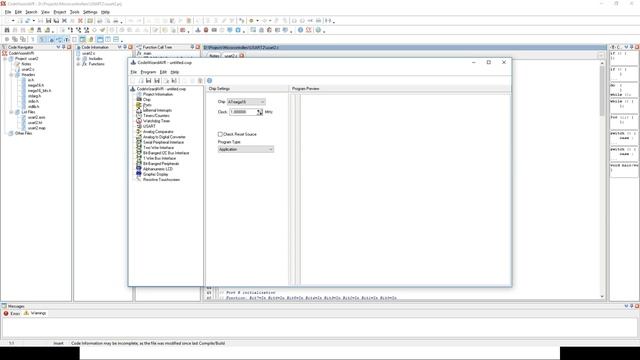The width and height of the screenshot is (640, 360).
Task: Select Project Information in the wizard tree
Action: point(158,94)
